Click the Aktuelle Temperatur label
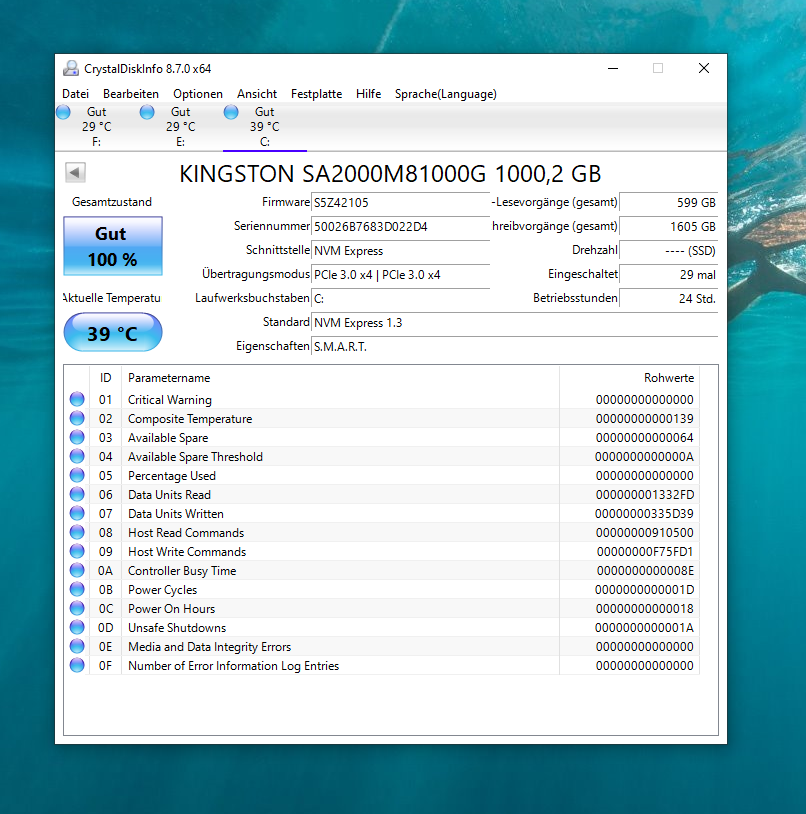Screen dimensions: 806x814 pyautogui.click(x=112, y=298)
